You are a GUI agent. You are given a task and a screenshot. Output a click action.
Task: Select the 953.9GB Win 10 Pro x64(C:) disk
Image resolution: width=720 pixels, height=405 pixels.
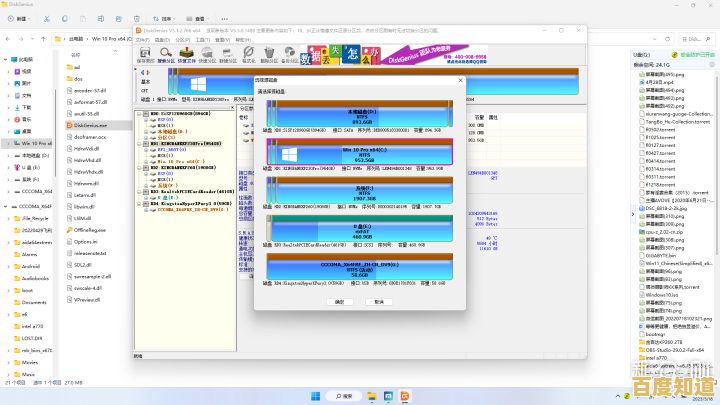[360, 153]
